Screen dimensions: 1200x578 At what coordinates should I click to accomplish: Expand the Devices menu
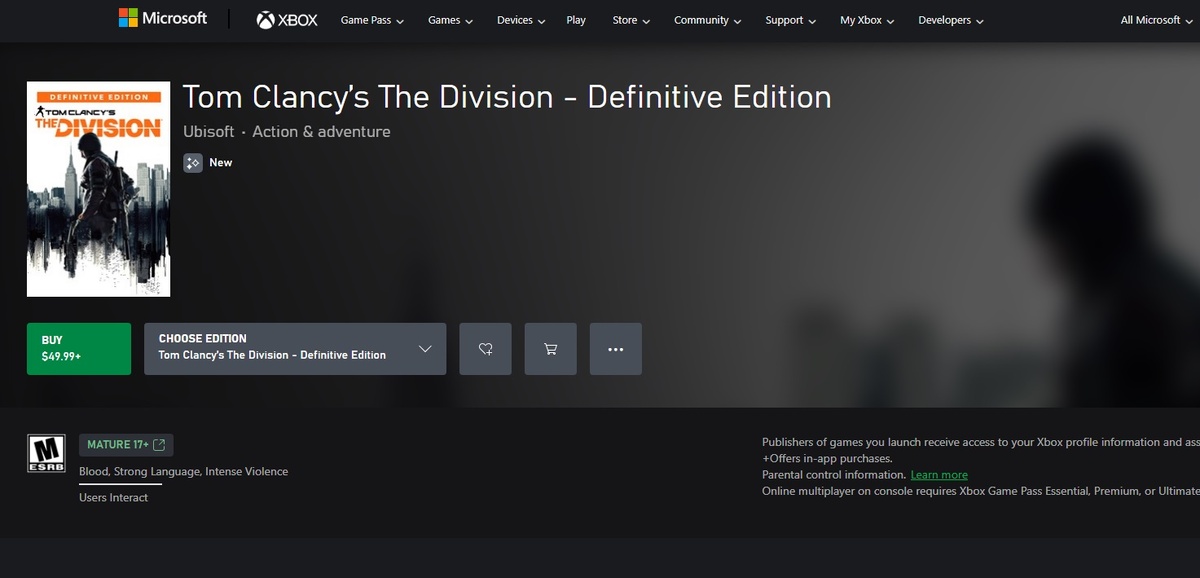click(x=521, y=20)
